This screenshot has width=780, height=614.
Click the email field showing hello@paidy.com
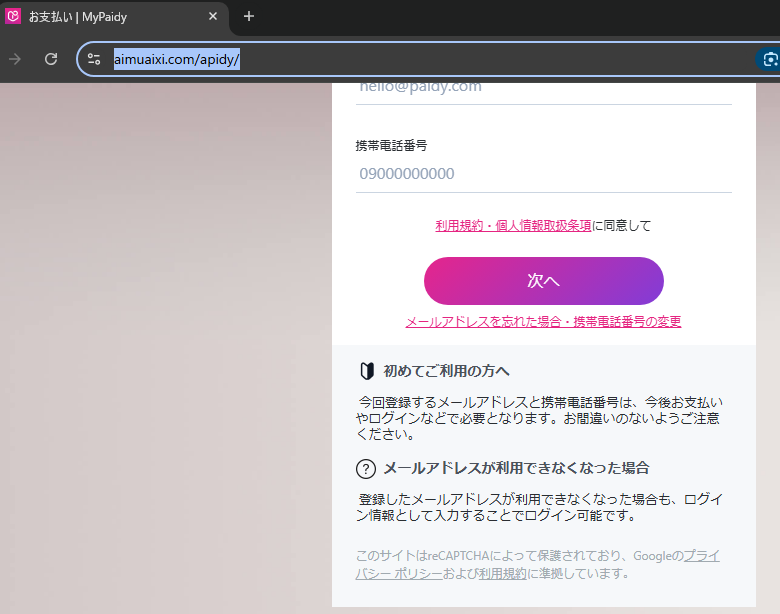pyautogui.click(x=543, y=87)
